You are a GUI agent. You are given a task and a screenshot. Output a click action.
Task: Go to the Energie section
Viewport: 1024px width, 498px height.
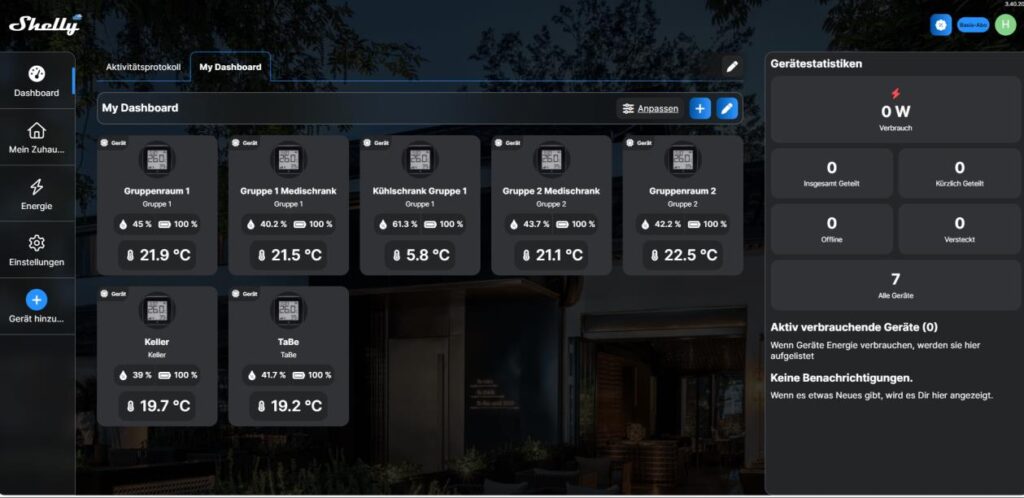37,194
